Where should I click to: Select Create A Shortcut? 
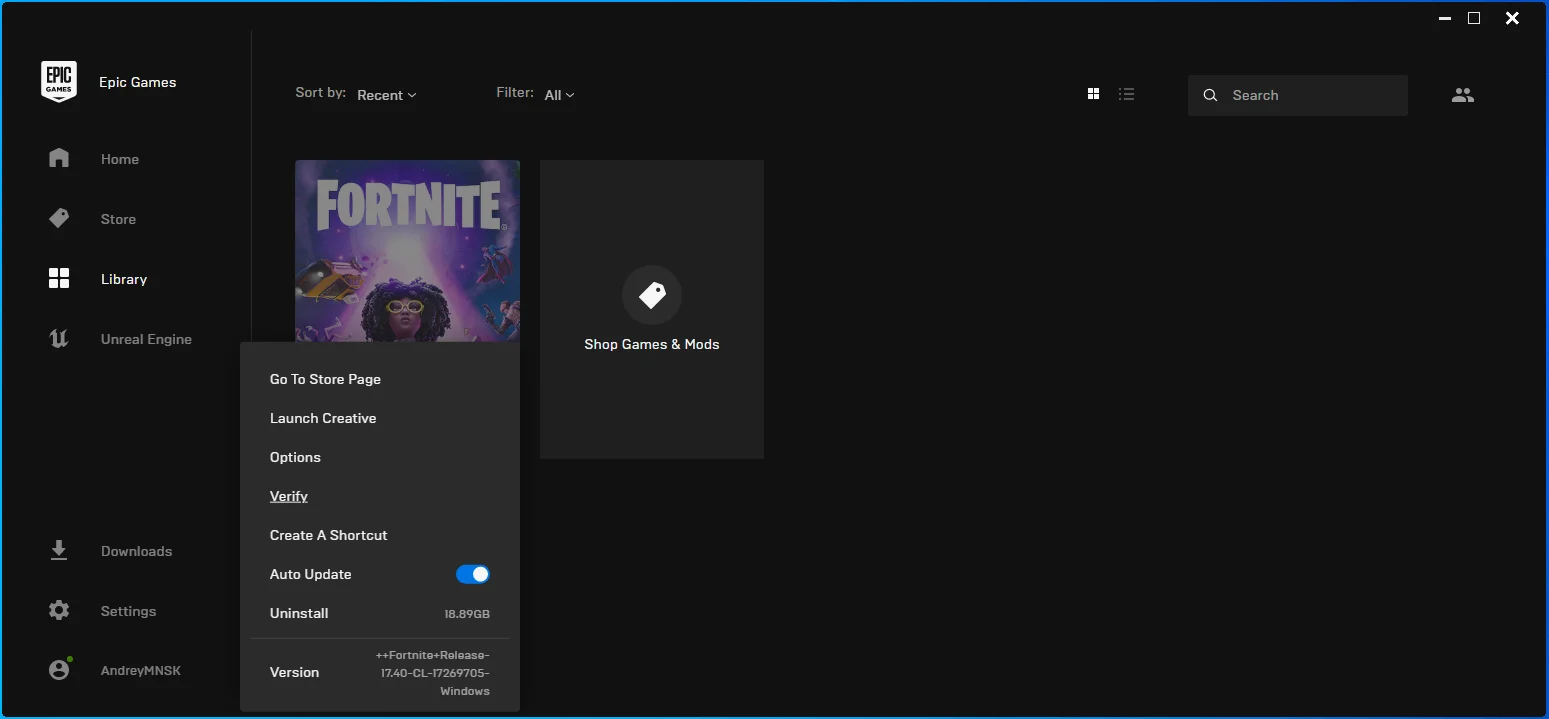pyautogui.click(x=329, y=535)
